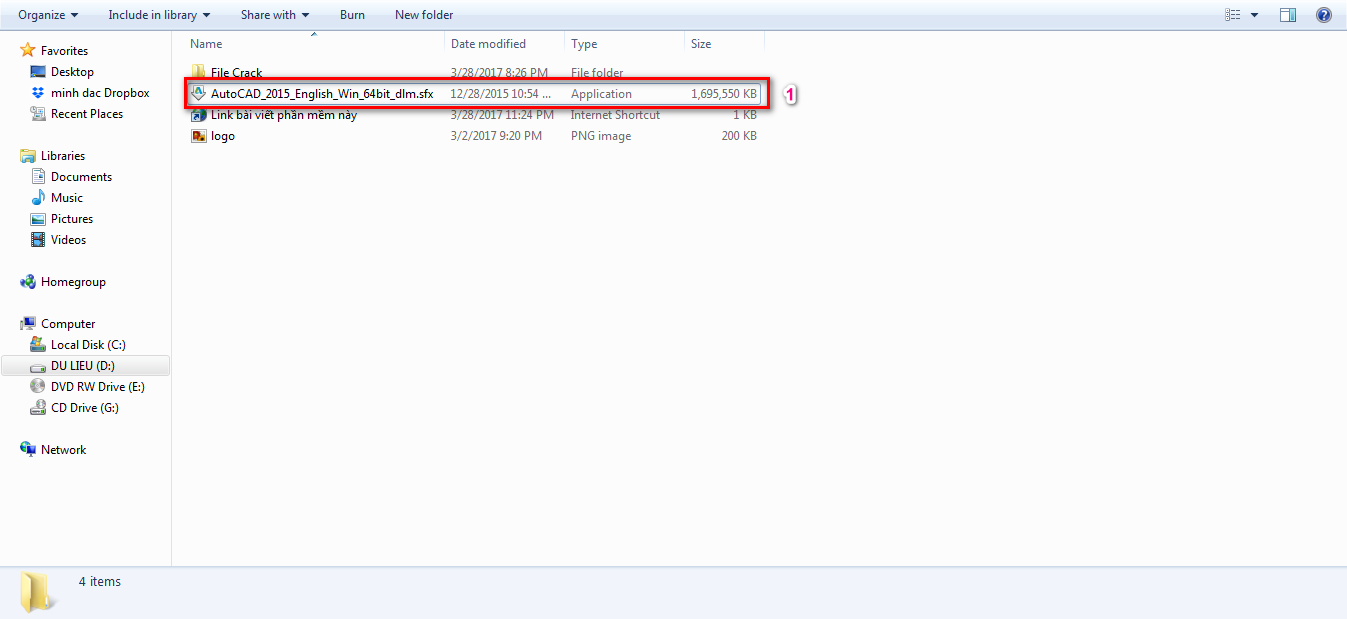Open minh dac Dropbox folder

[x=100, y=93]
